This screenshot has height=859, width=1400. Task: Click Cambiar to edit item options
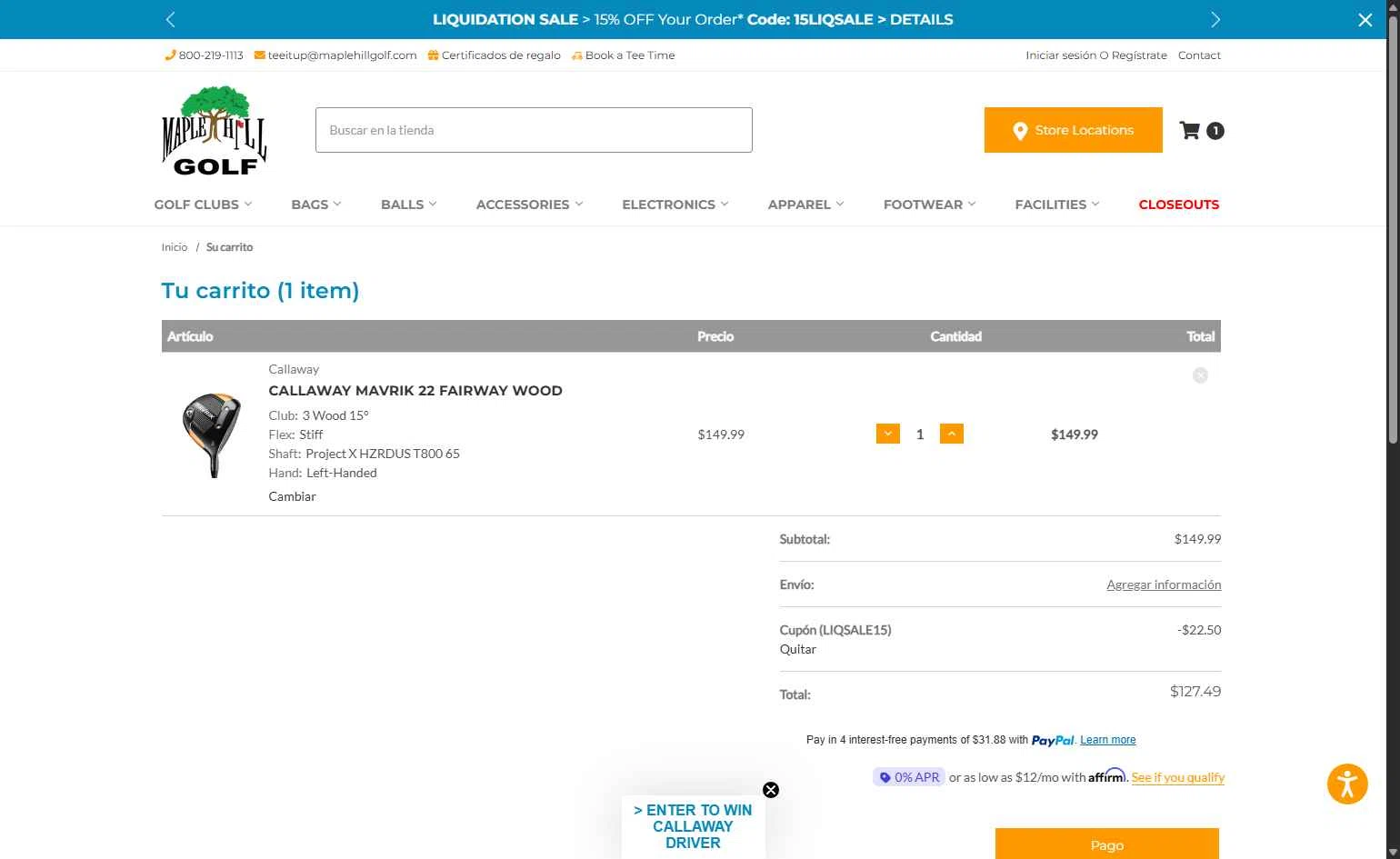coord(292,496)
